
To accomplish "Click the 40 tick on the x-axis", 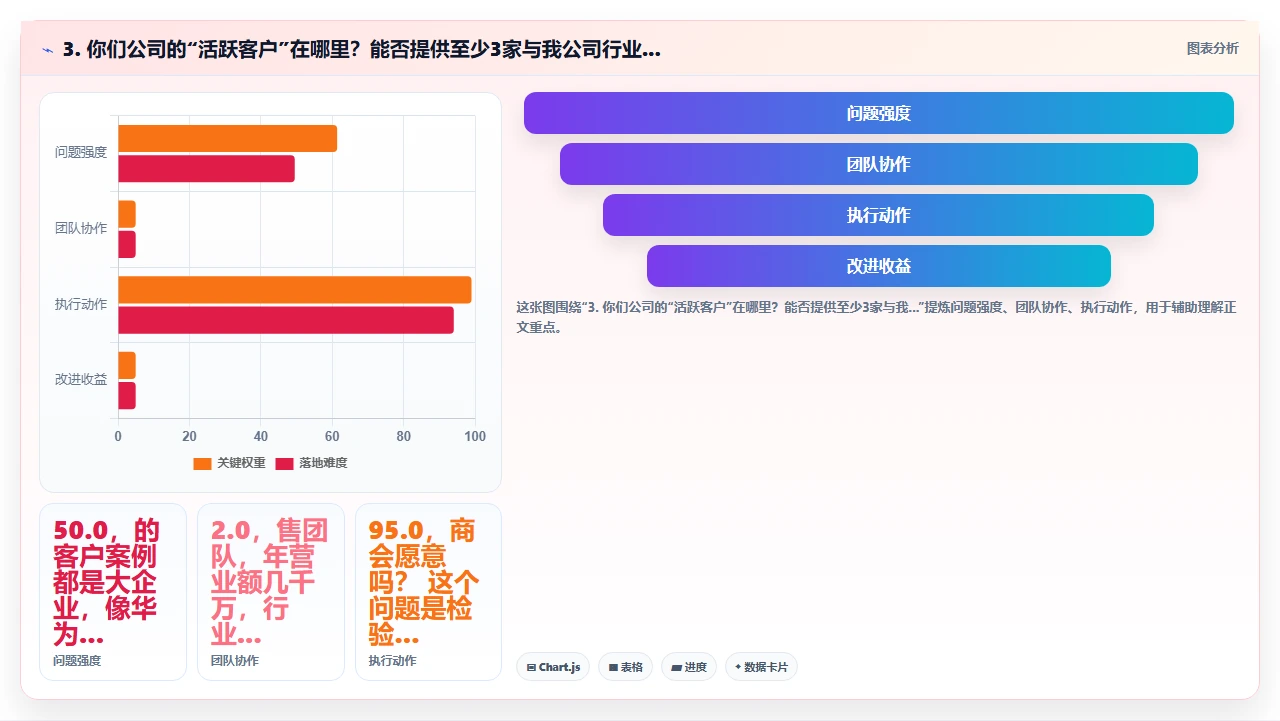I will click(261, 436).
